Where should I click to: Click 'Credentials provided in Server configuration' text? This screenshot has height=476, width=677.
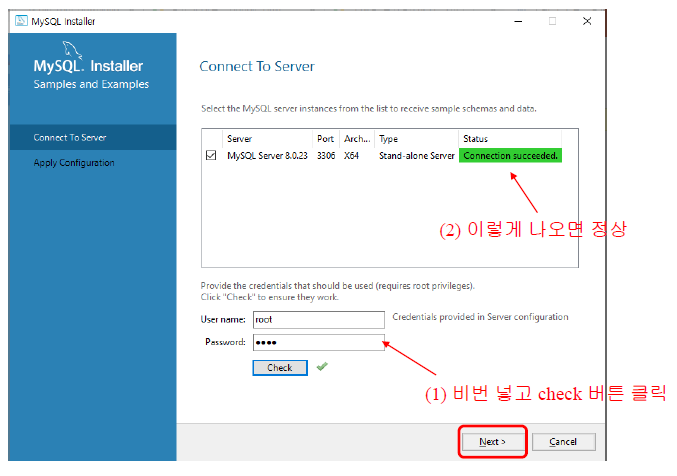[x=480, y=317]
